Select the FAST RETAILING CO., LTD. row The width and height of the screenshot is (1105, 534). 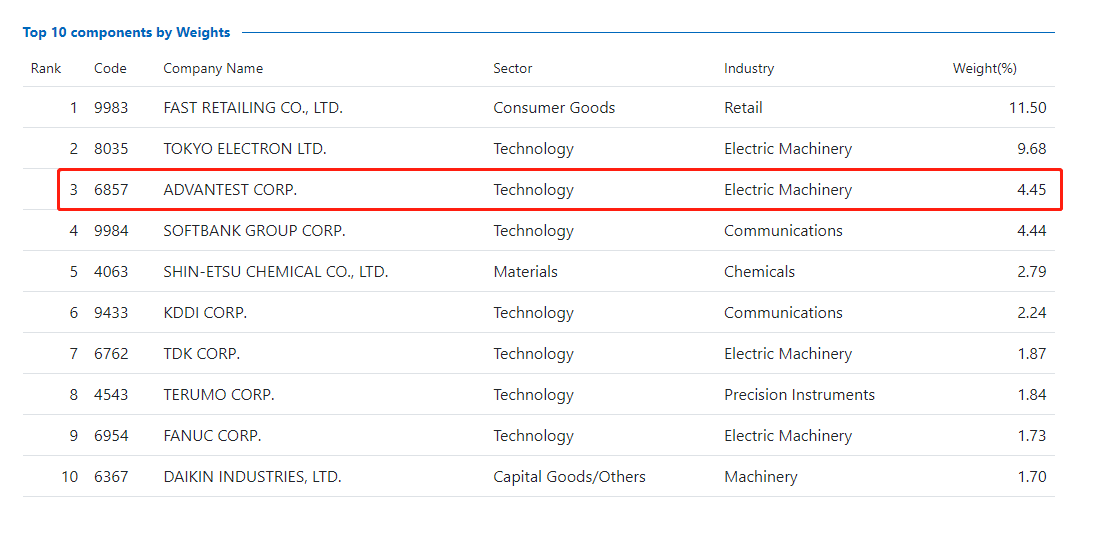point(538,108)
